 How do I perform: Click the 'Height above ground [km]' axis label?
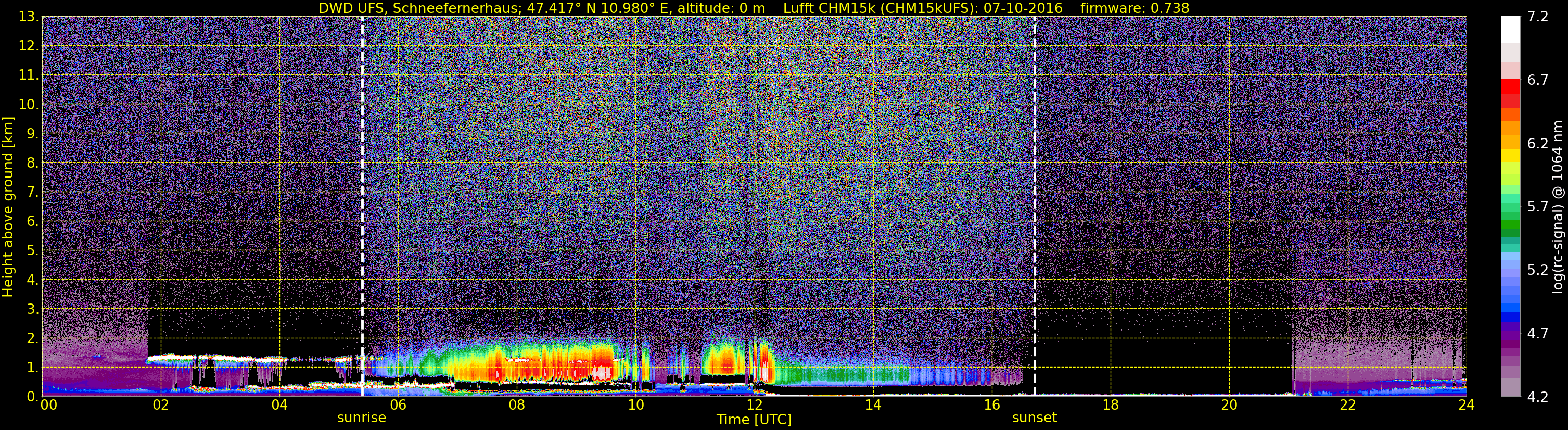(8, 207)
